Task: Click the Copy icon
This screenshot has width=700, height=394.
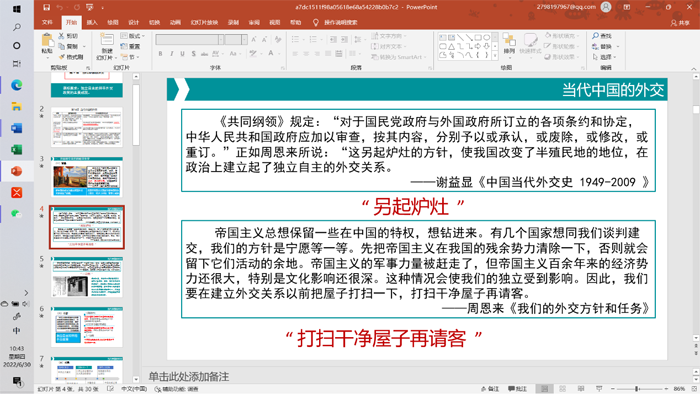Action: click(x=62, y=46)
